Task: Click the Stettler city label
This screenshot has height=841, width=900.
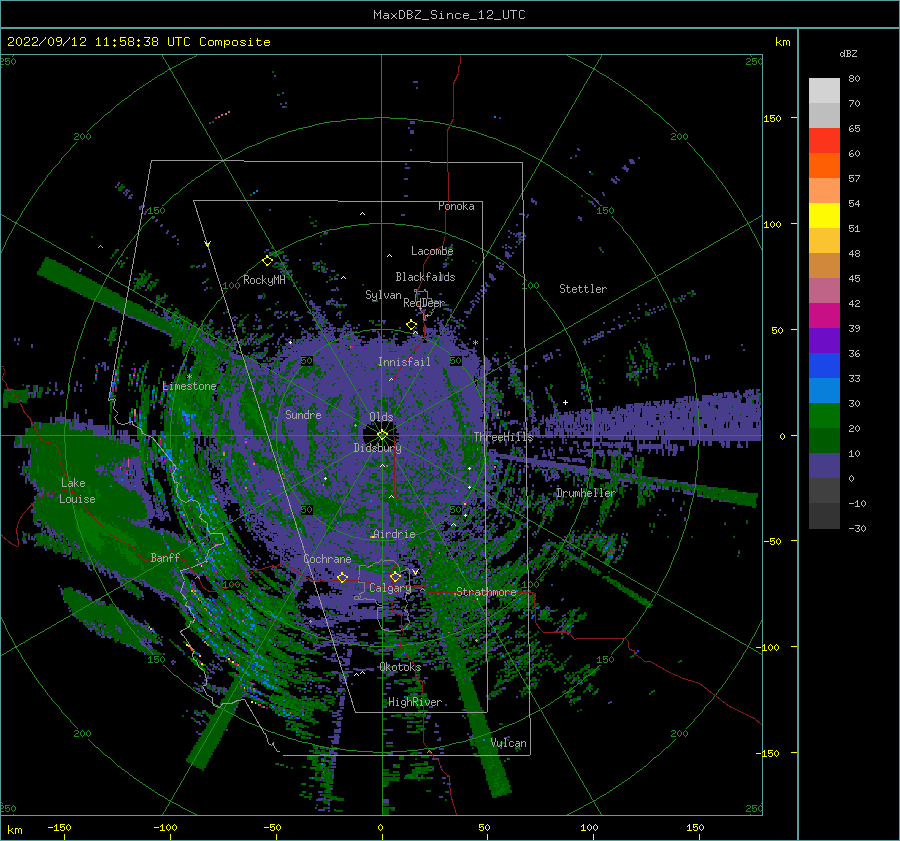Action: [x=583, y=289]
